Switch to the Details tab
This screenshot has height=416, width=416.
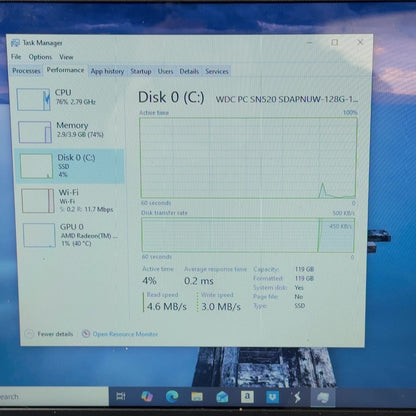[x=189, y=71]
